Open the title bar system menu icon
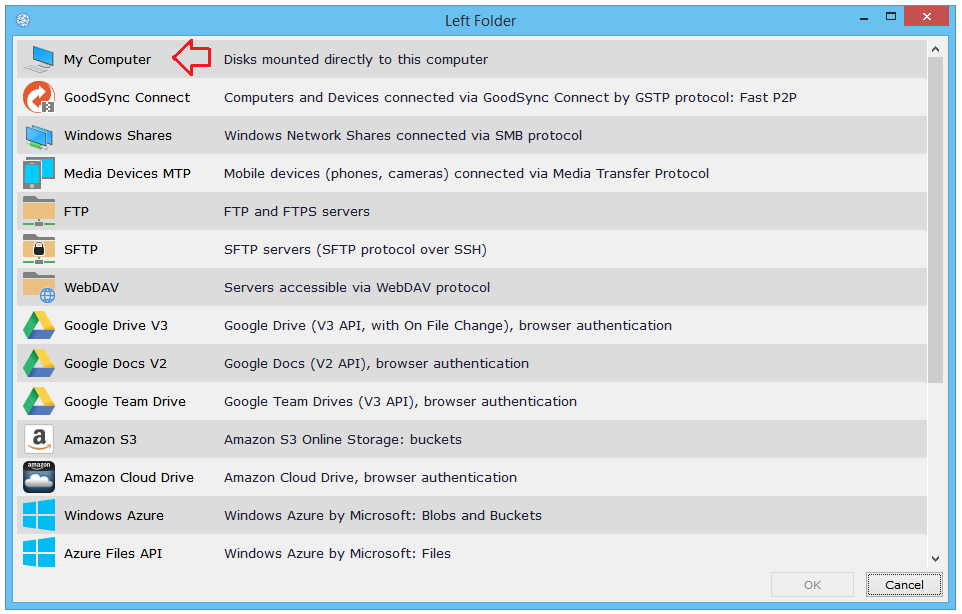Image resolution: width=962 pixels, height=614 pixels. [23, 20]
